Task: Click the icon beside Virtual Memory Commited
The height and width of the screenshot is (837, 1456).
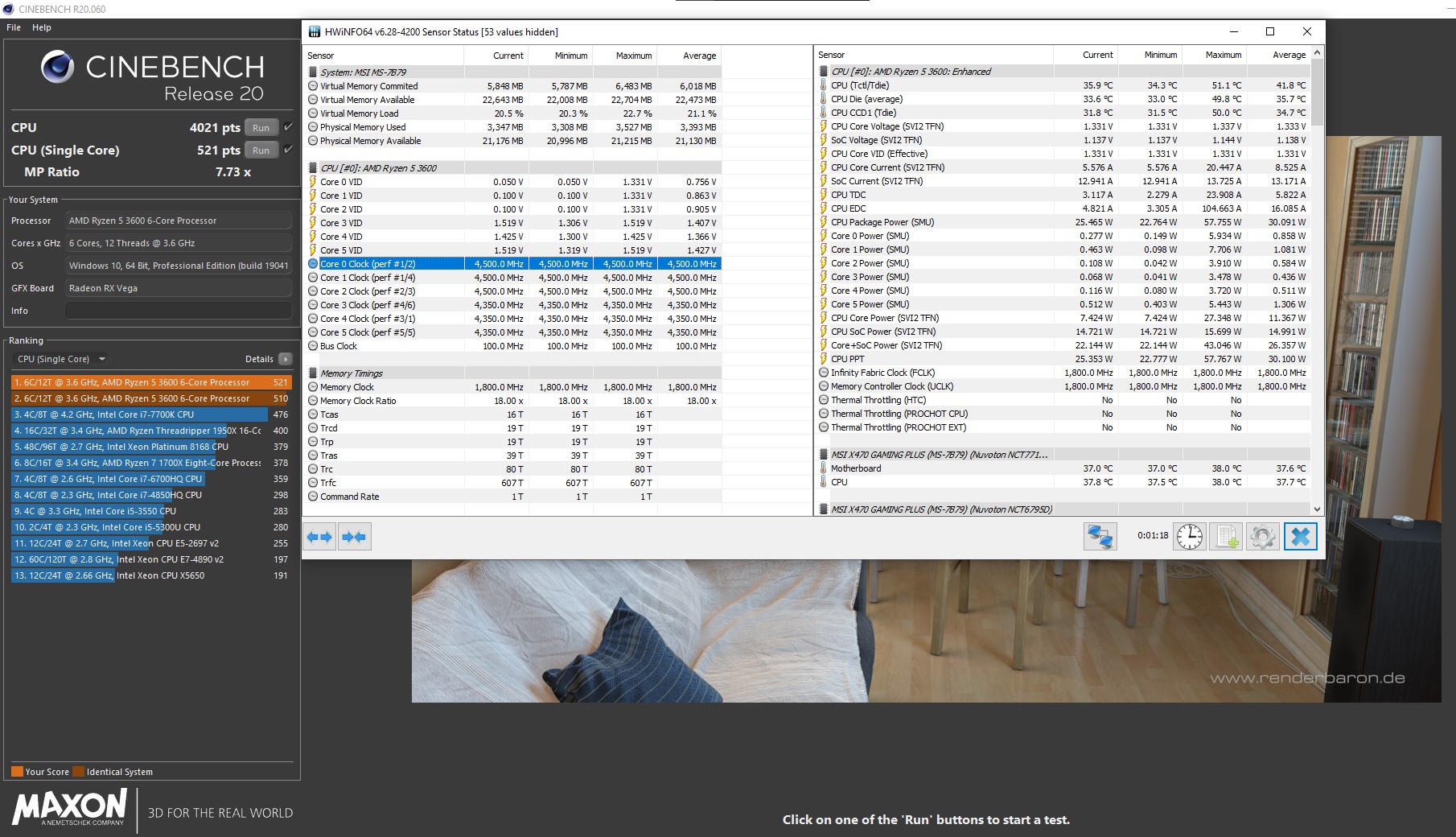Action: point(313,86)
